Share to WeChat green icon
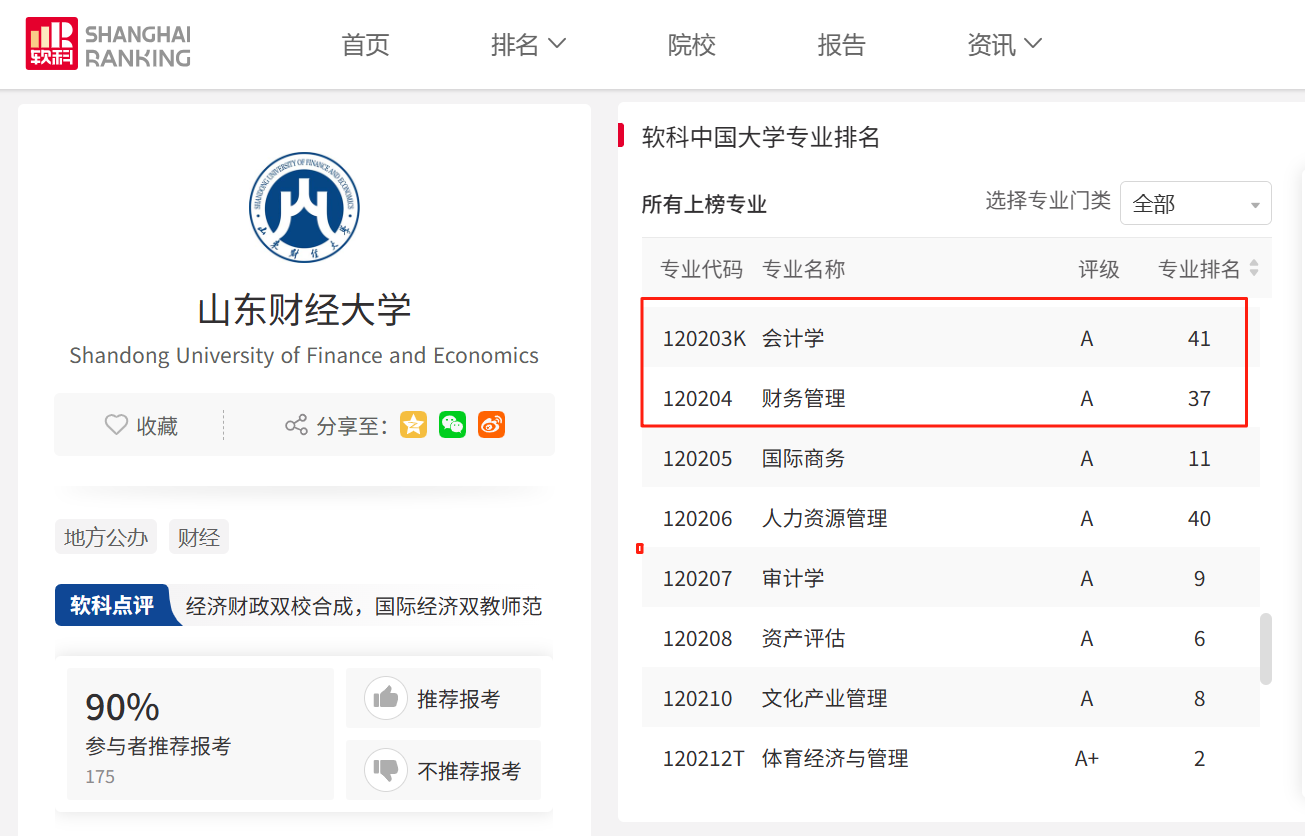The image size is (1305, 836). [x=453, y=424]
